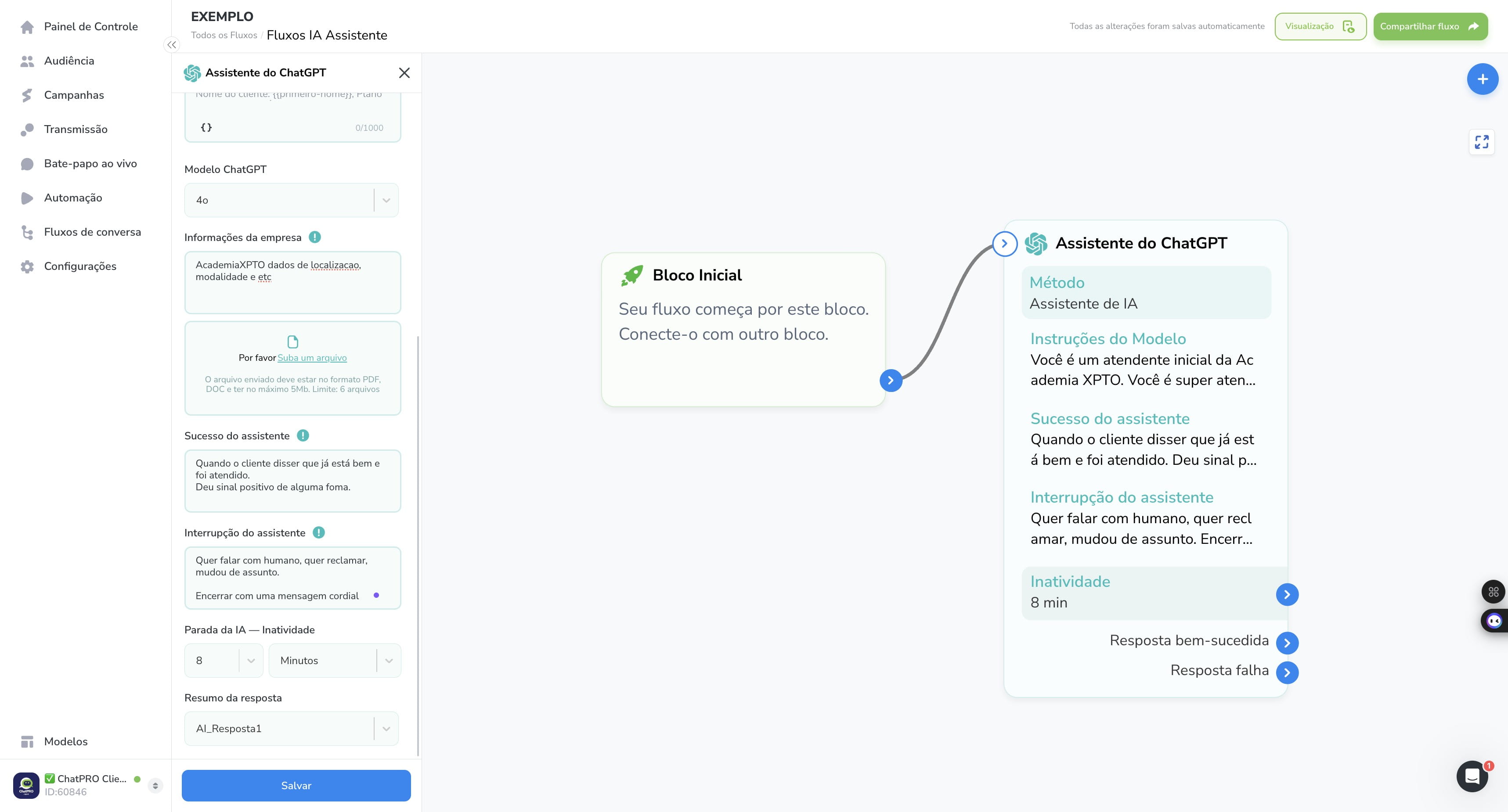The image size is (1508, 812).
Task: Click Instruções do Modelo on the node
Action: coord(1108,339)
